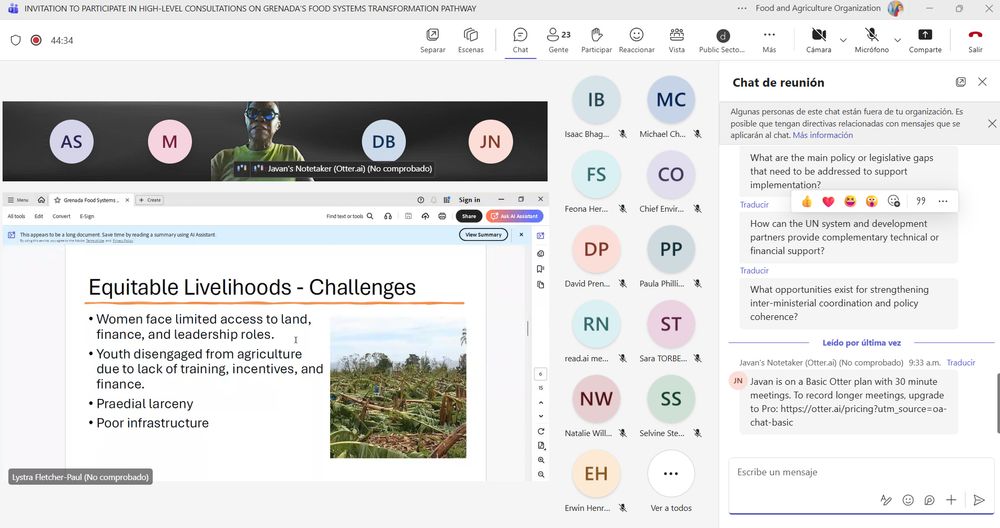This screenshot has height=528, width=1000.
Task: React with laughing emoji
Action: click(x=850, y=202)
